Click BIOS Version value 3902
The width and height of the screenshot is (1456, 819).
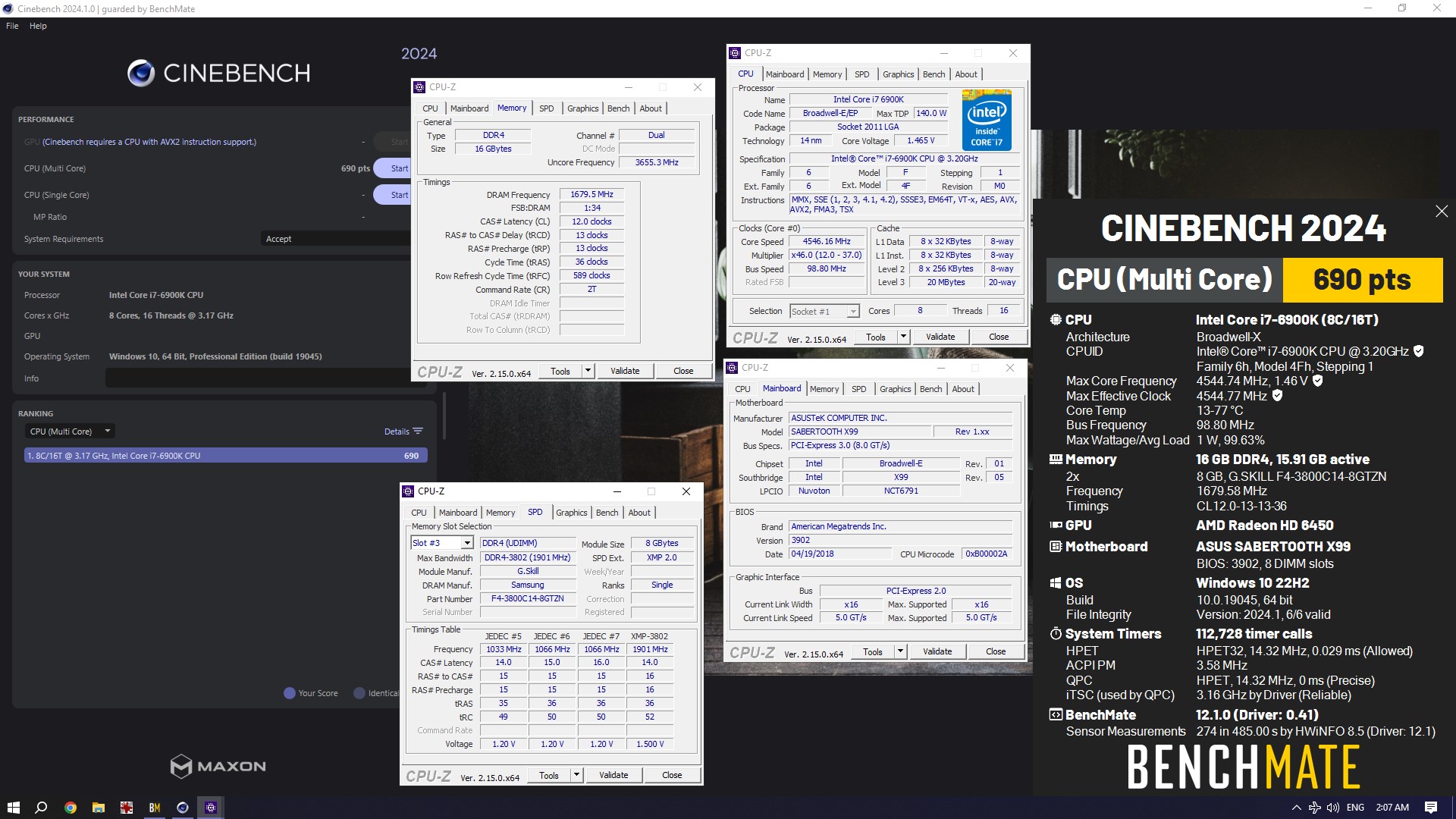(x=901, y=540)
